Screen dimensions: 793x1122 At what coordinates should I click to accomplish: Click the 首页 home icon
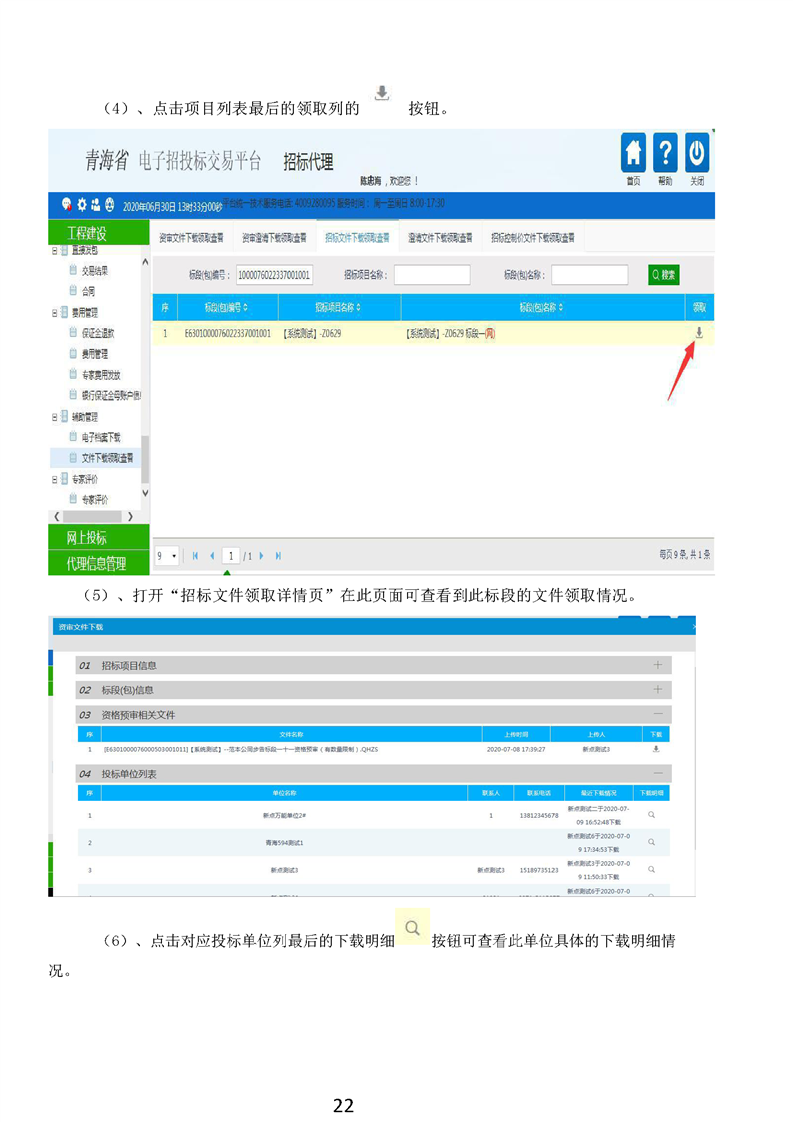point(633,155)
